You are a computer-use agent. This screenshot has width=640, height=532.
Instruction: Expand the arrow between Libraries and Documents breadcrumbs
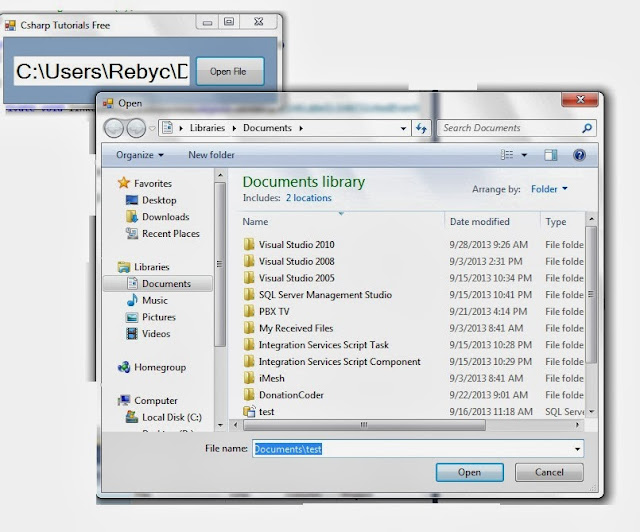coord(234,128)
